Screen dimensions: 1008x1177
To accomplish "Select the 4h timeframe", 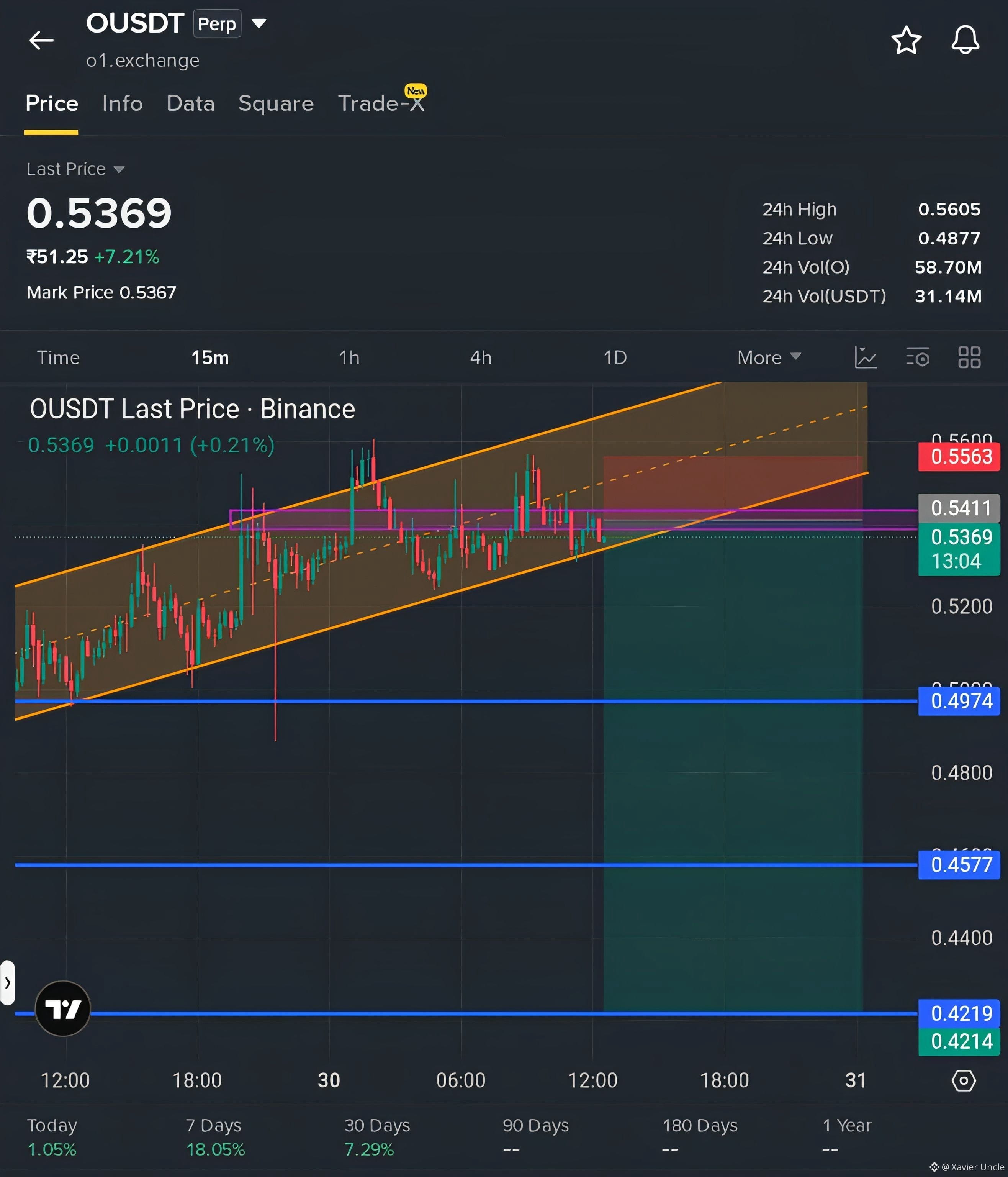I will tap(481, 357).
